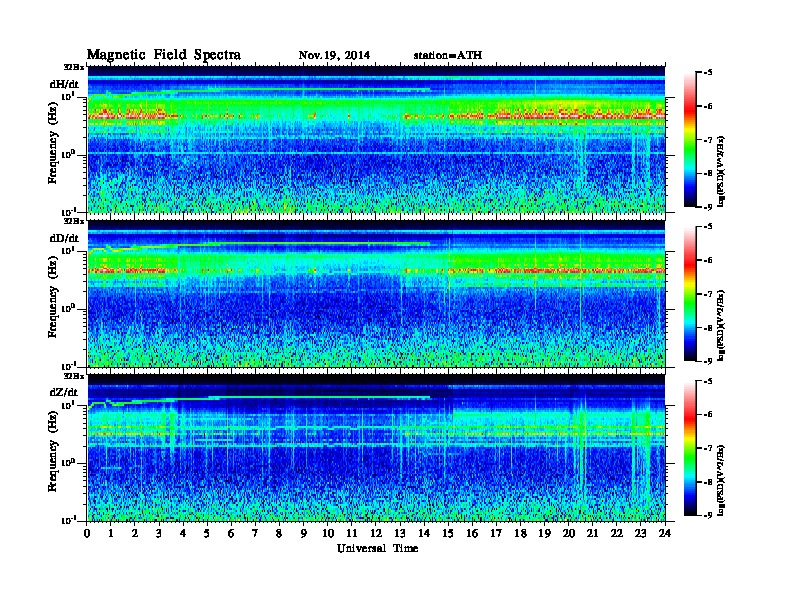Click the hour "24" tick label on the time axis

coord(665,533)
